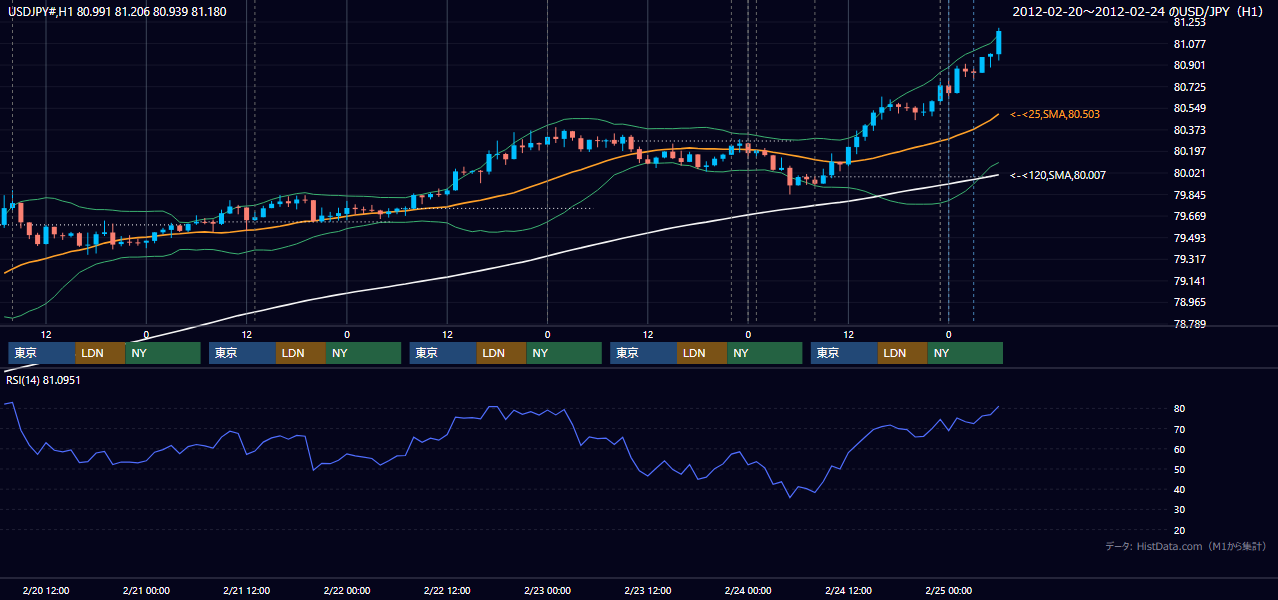Click the 25 SMA label reading 80.503
Screen dimensions: 1278x600
point(1055,115)
